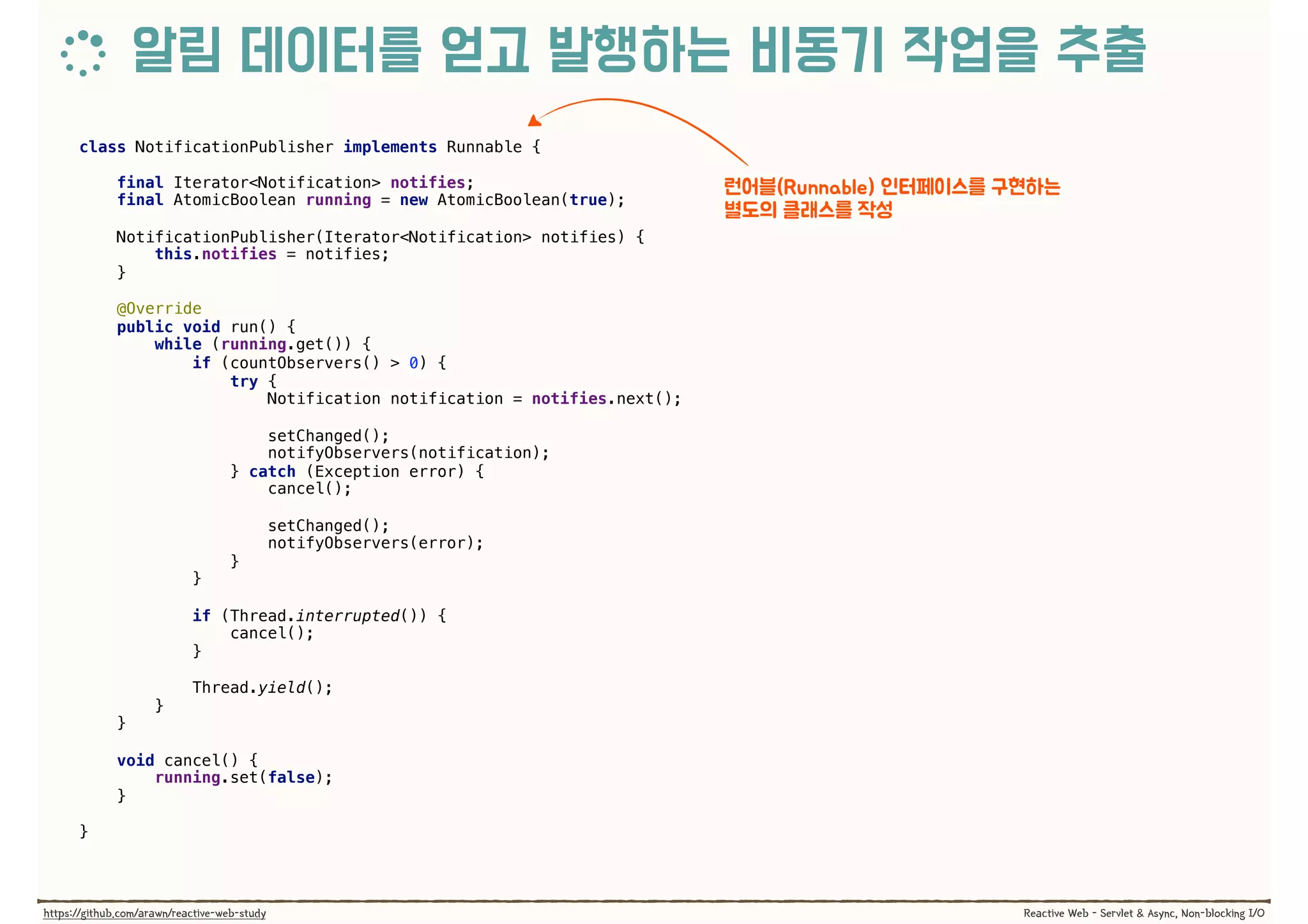
Task: Click the 'running.set(false);' line
Action: 244,778
